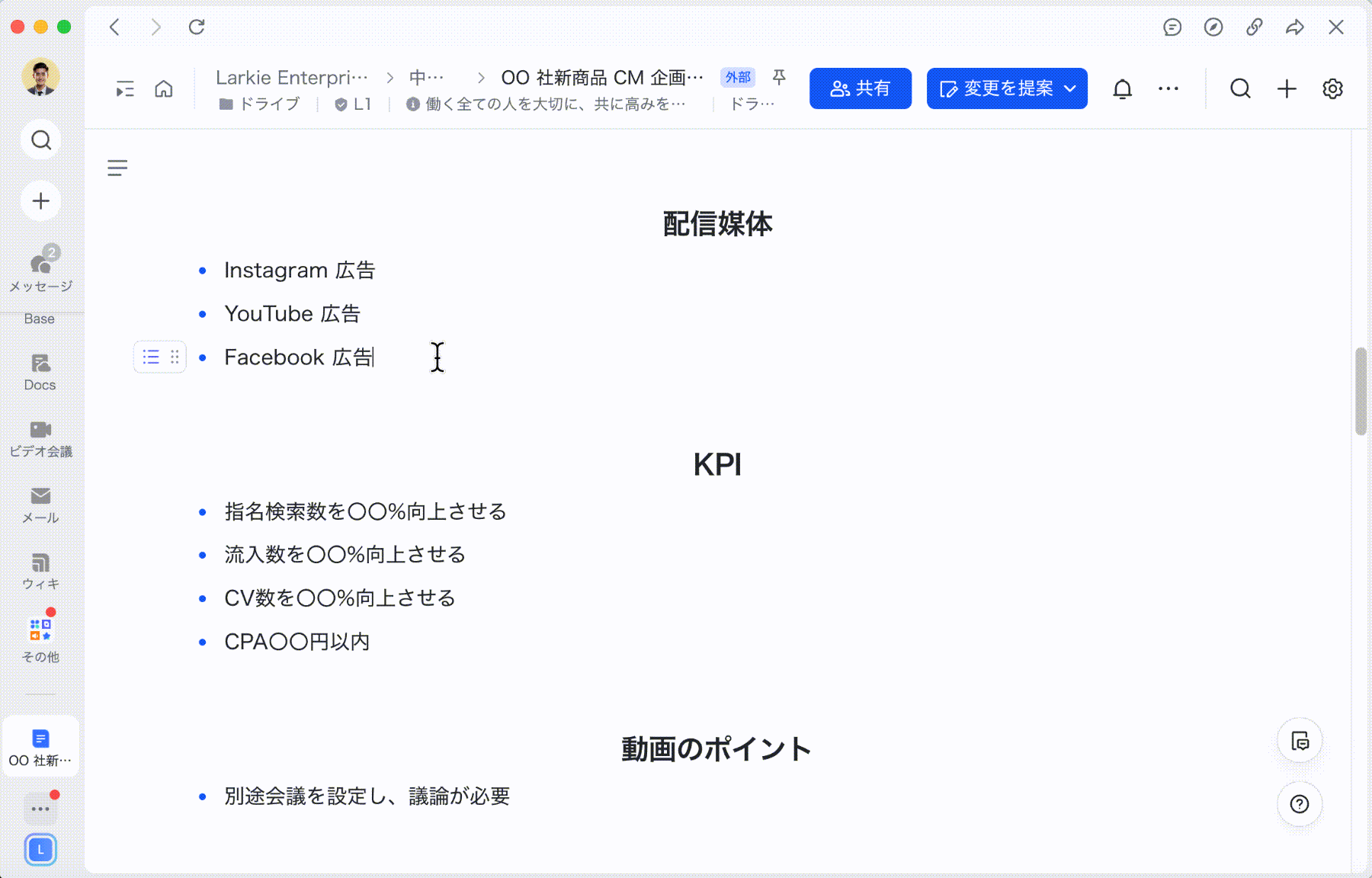The width and height of the screenshot is (1372, 878).
Task: Go to the home icon in the toolbar
Action: 164,89
